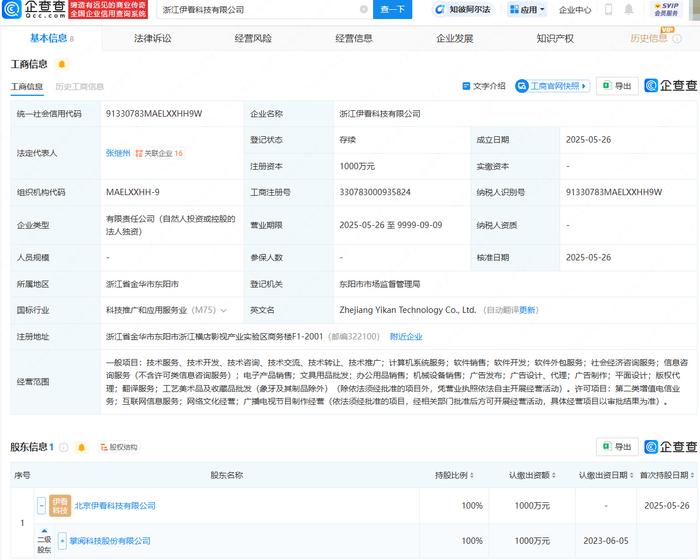Switch to the 经营风险 tab
700x560 pixels.
tap(253, 38)
